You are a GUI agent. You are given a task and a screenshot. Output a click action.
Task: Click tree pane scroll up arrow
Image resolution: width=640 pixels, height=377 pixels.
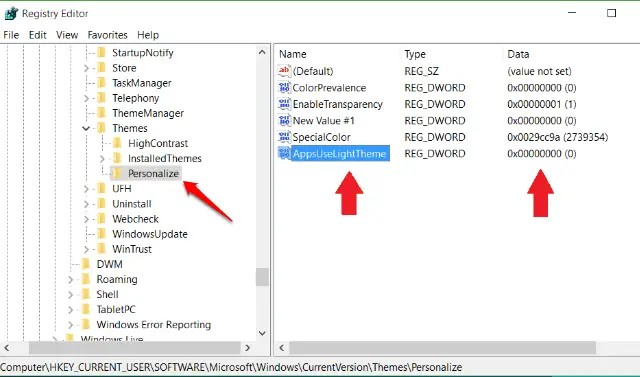click(x=262, y=52)
